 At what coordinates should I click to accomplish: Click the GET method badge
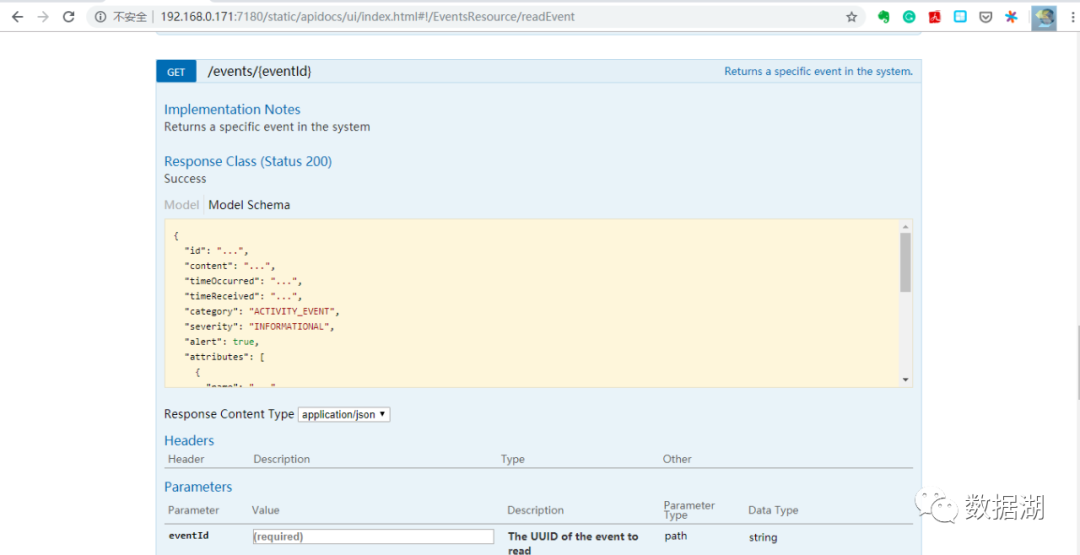[176, 72]
